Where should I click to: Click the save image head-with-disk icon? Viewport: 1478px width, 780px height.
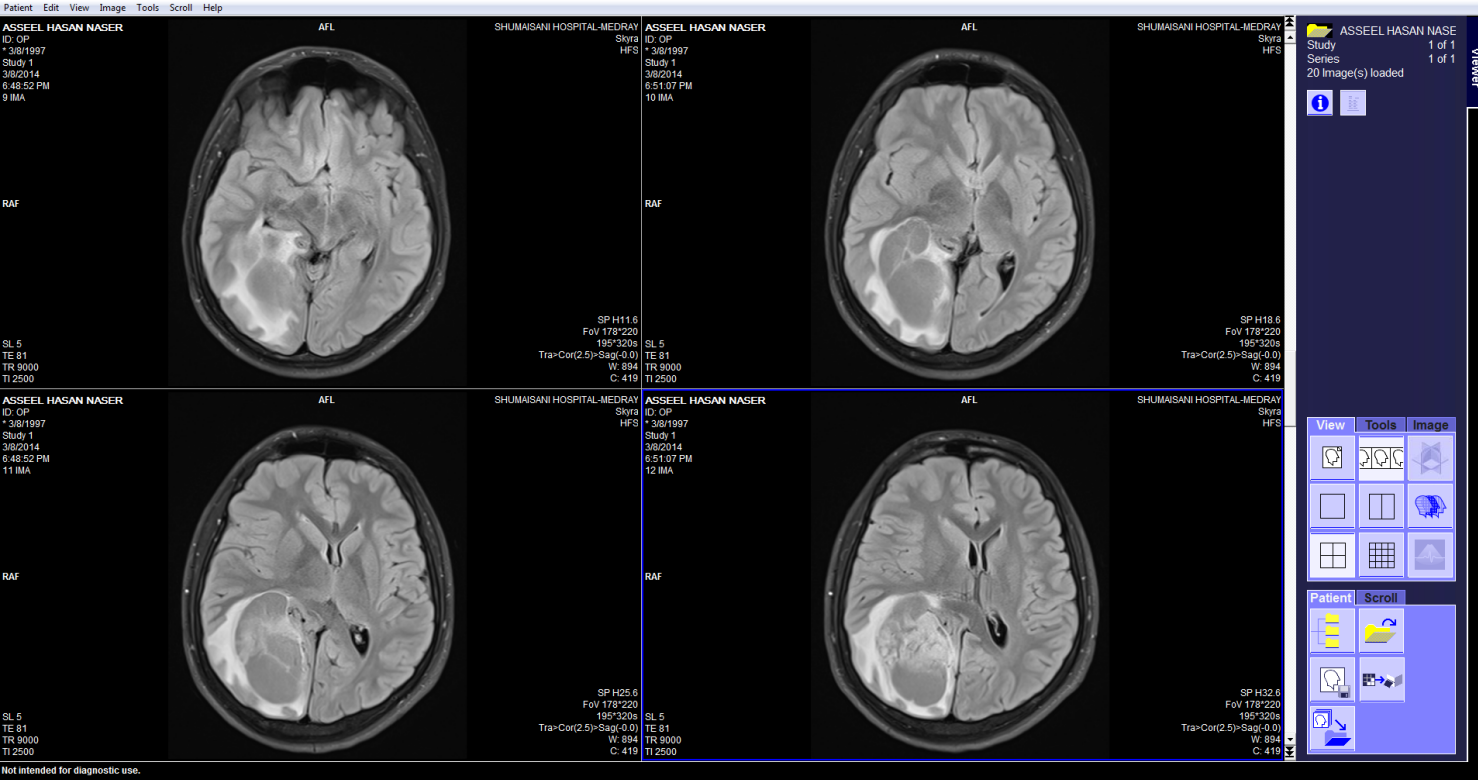point(1332,680)
